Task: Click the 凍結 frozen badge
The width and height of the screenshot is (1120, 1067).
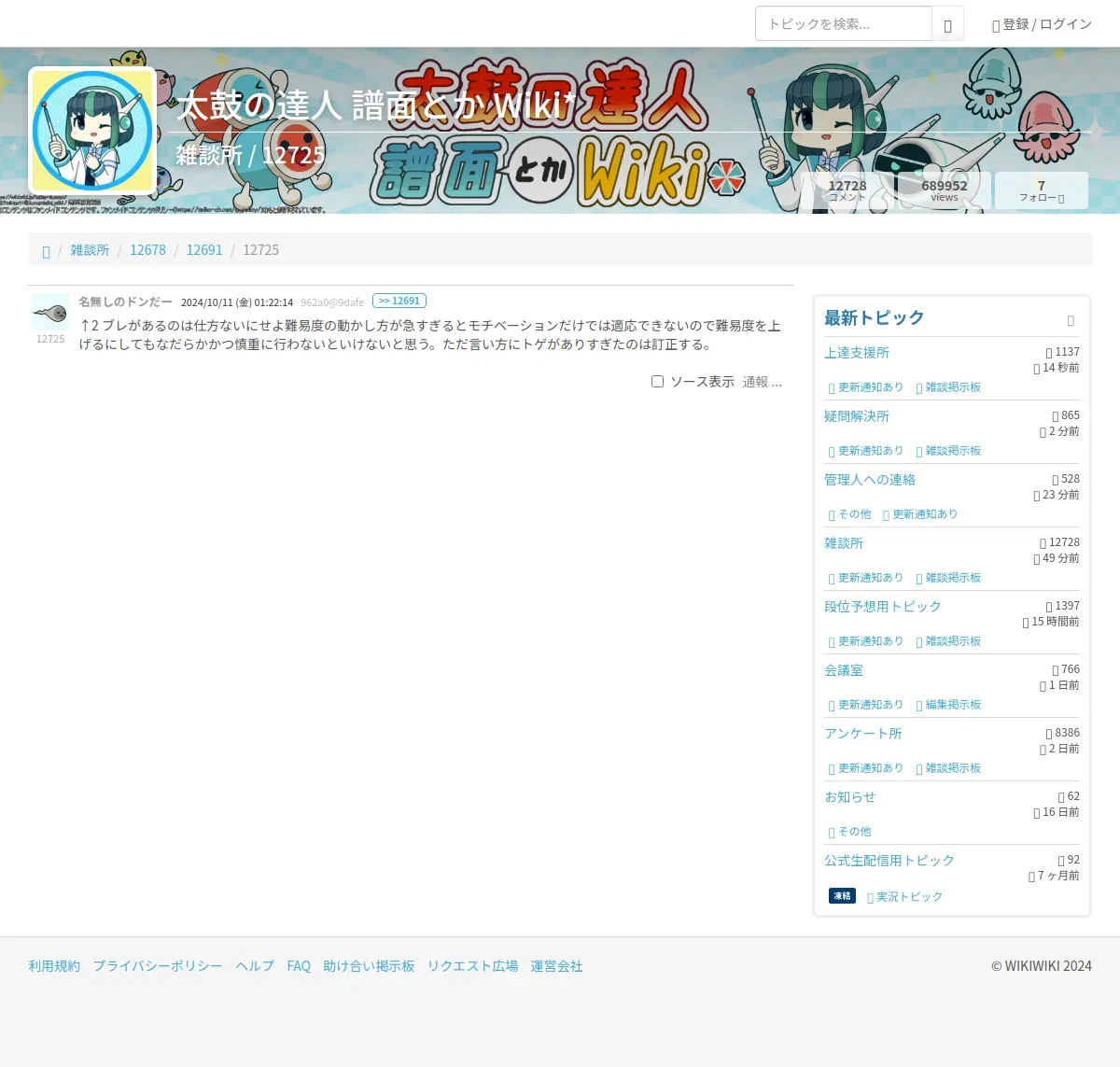Action: (x=842, y=896)
